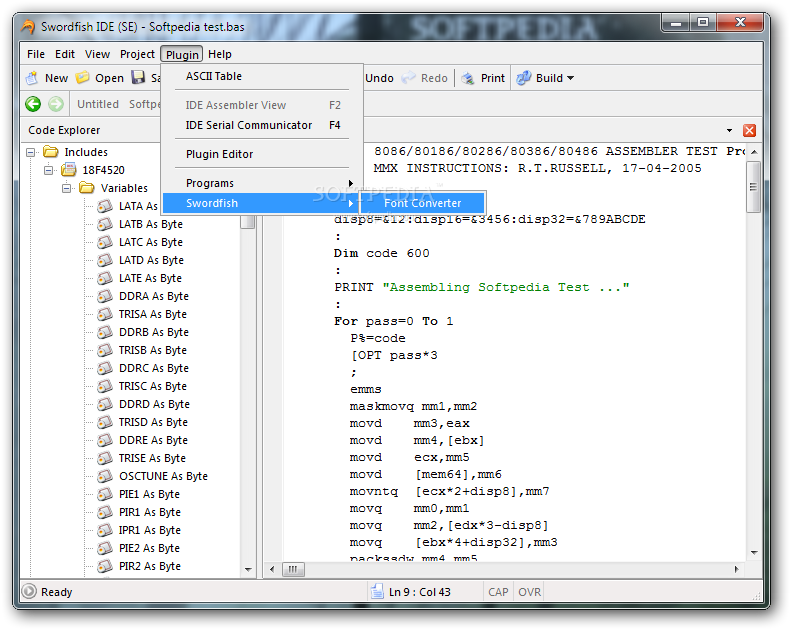791x630 pixels.
Task: Open the Help menu
Action: click(x=220, y=54)
